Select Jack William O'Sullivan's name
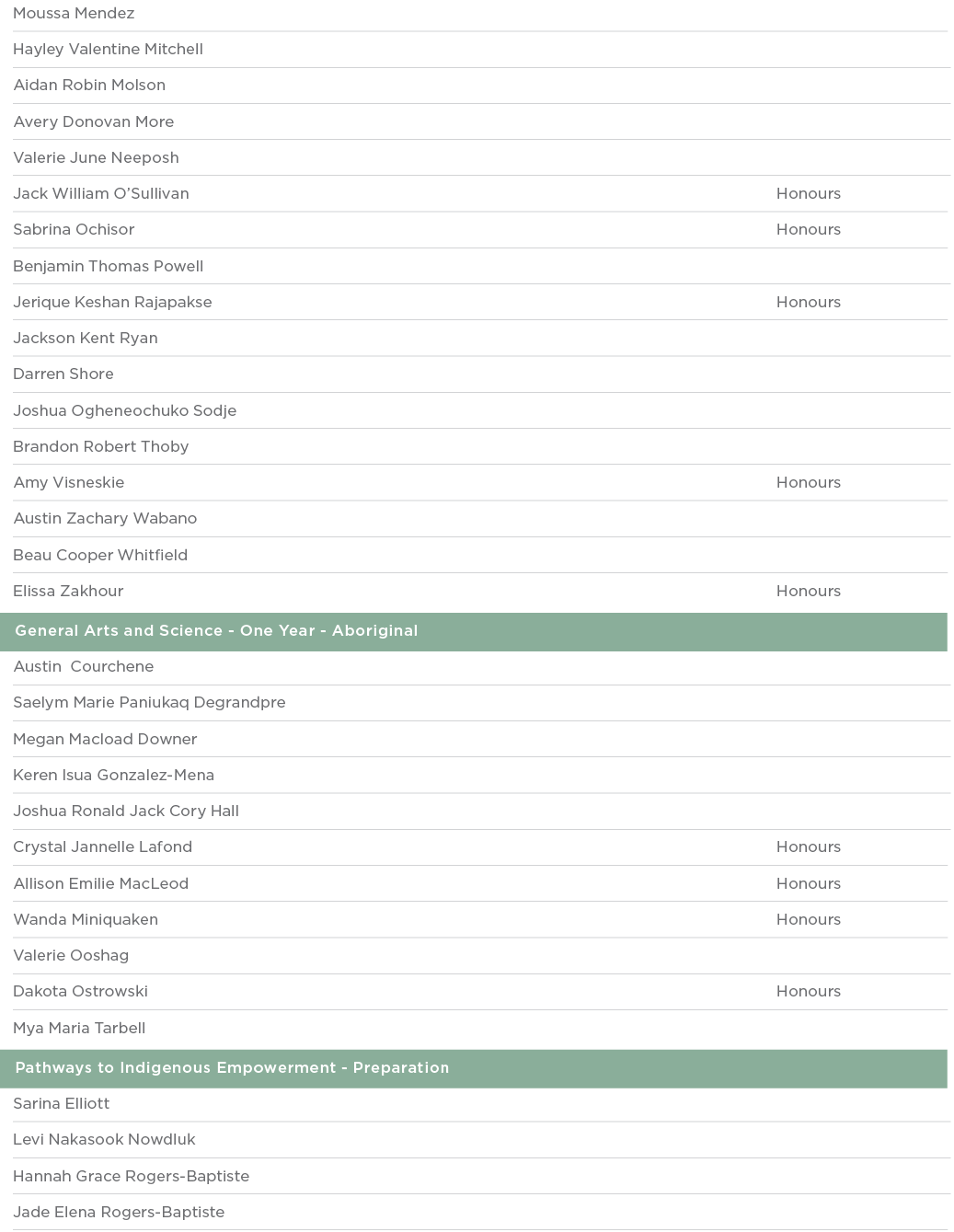 101,194
